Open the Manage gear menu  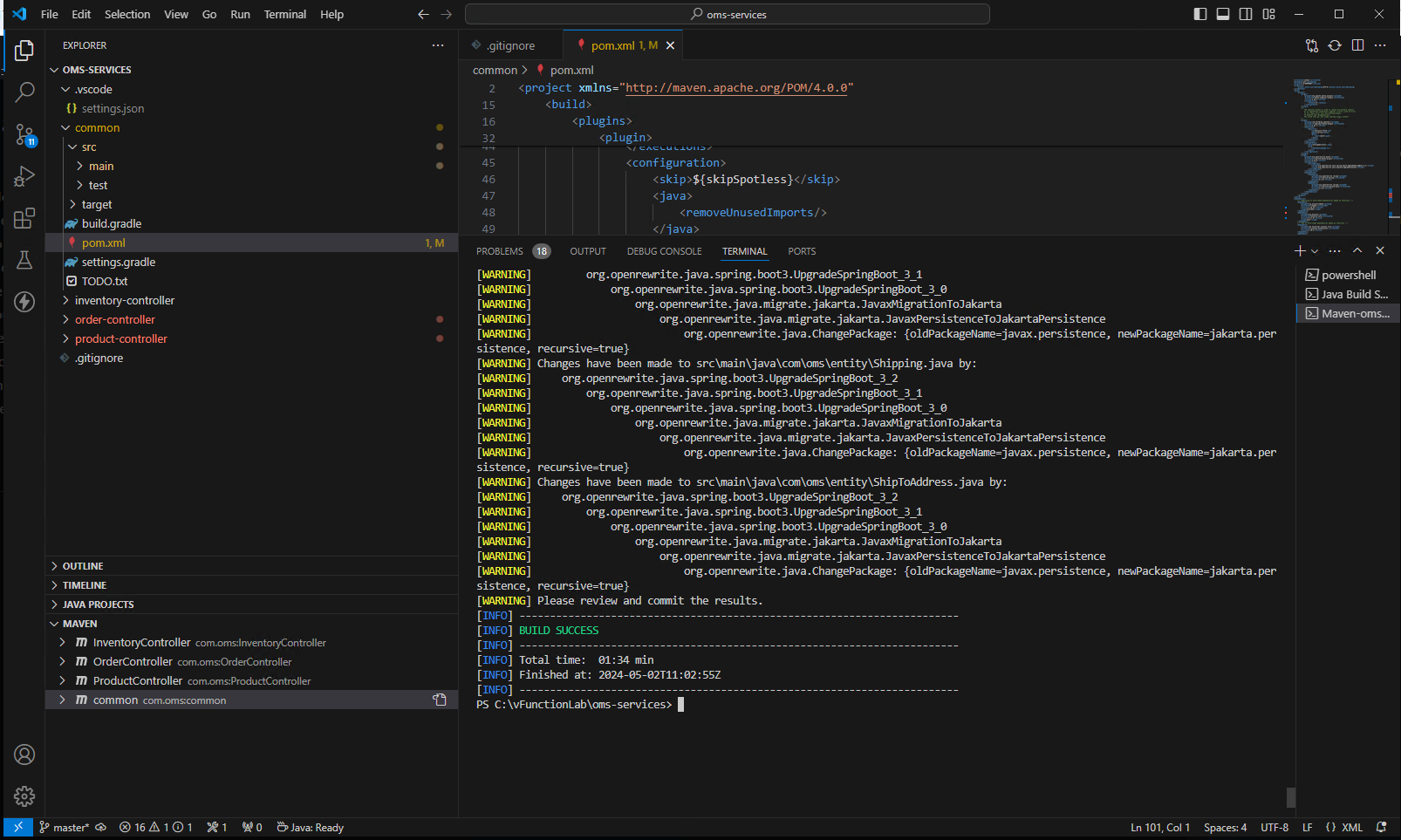(x=24, y=796)
